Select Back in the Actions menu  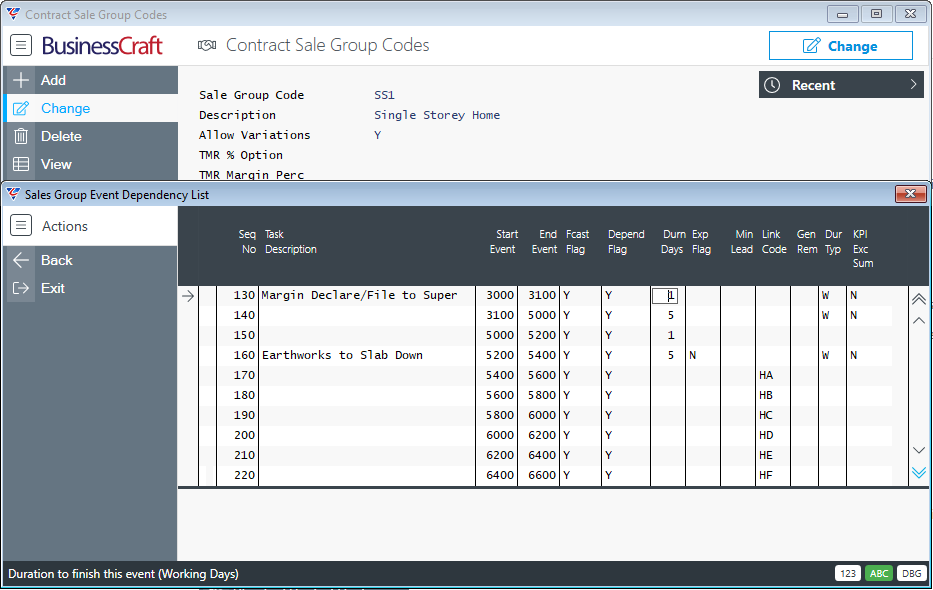coord(90,260)
